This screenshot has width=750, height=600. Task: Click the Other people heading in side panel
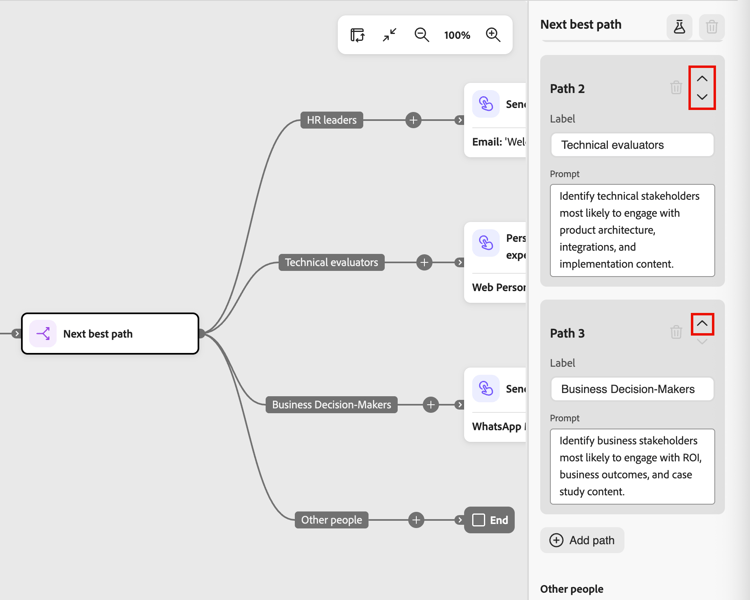pyautogui.click(x=572, y=589)
